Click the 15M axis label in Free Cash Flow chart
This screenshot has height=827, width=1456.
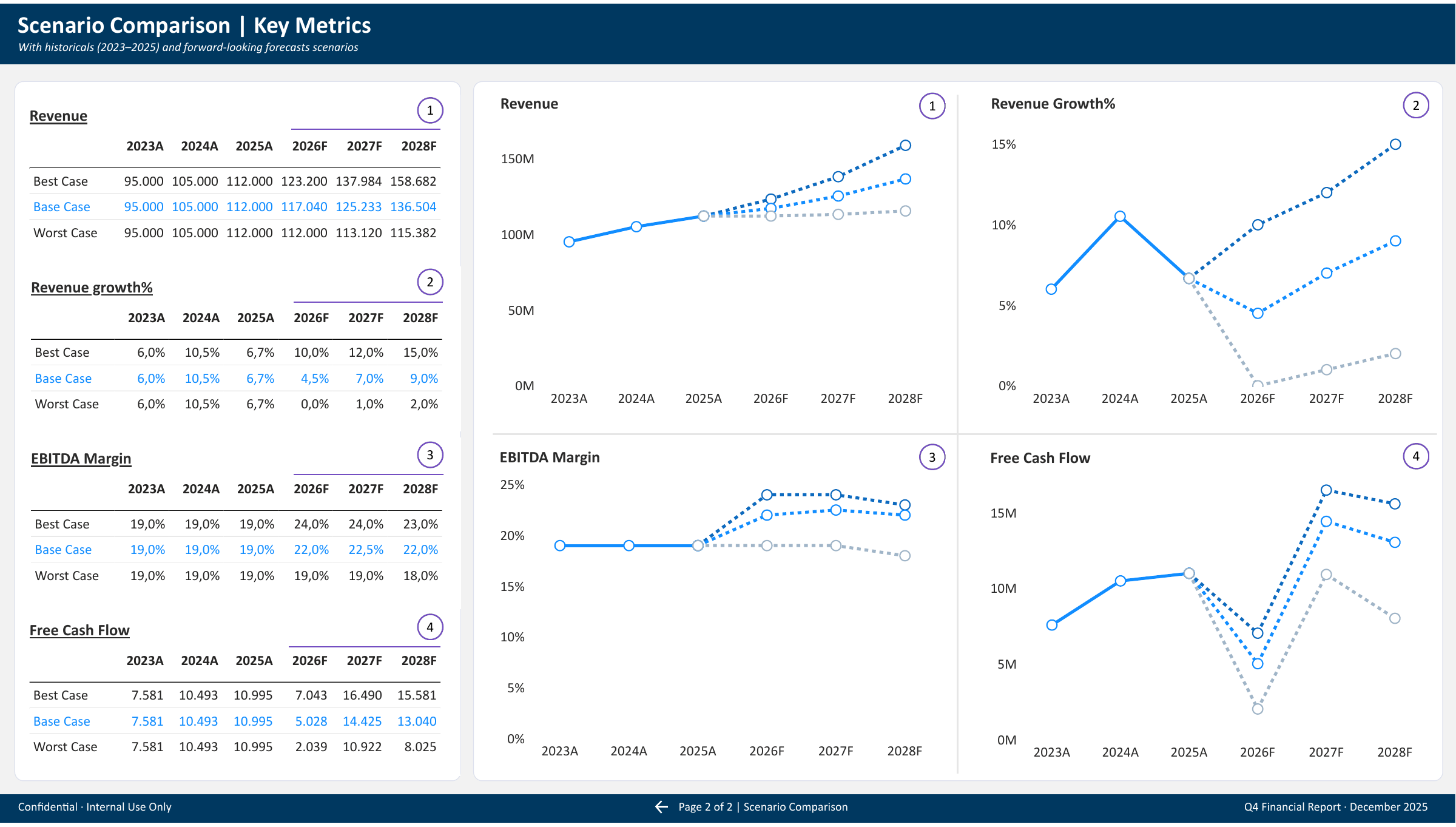point(1003,513)
